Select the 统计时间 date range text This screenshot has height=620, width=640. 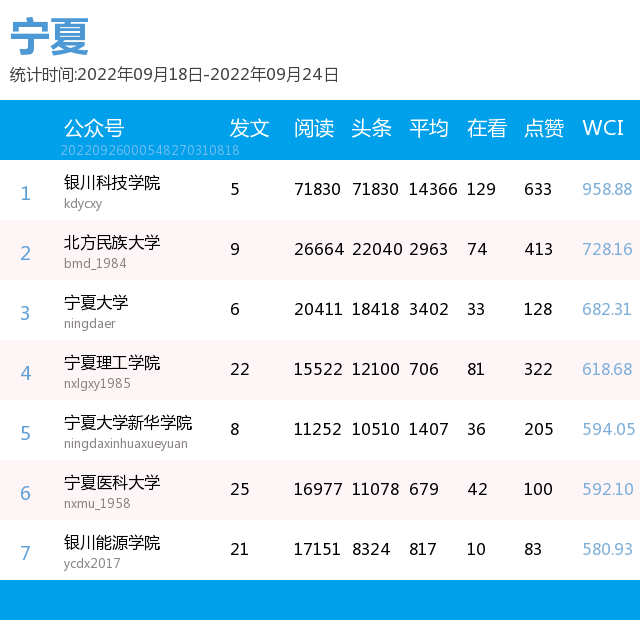(x=174, y=75)
